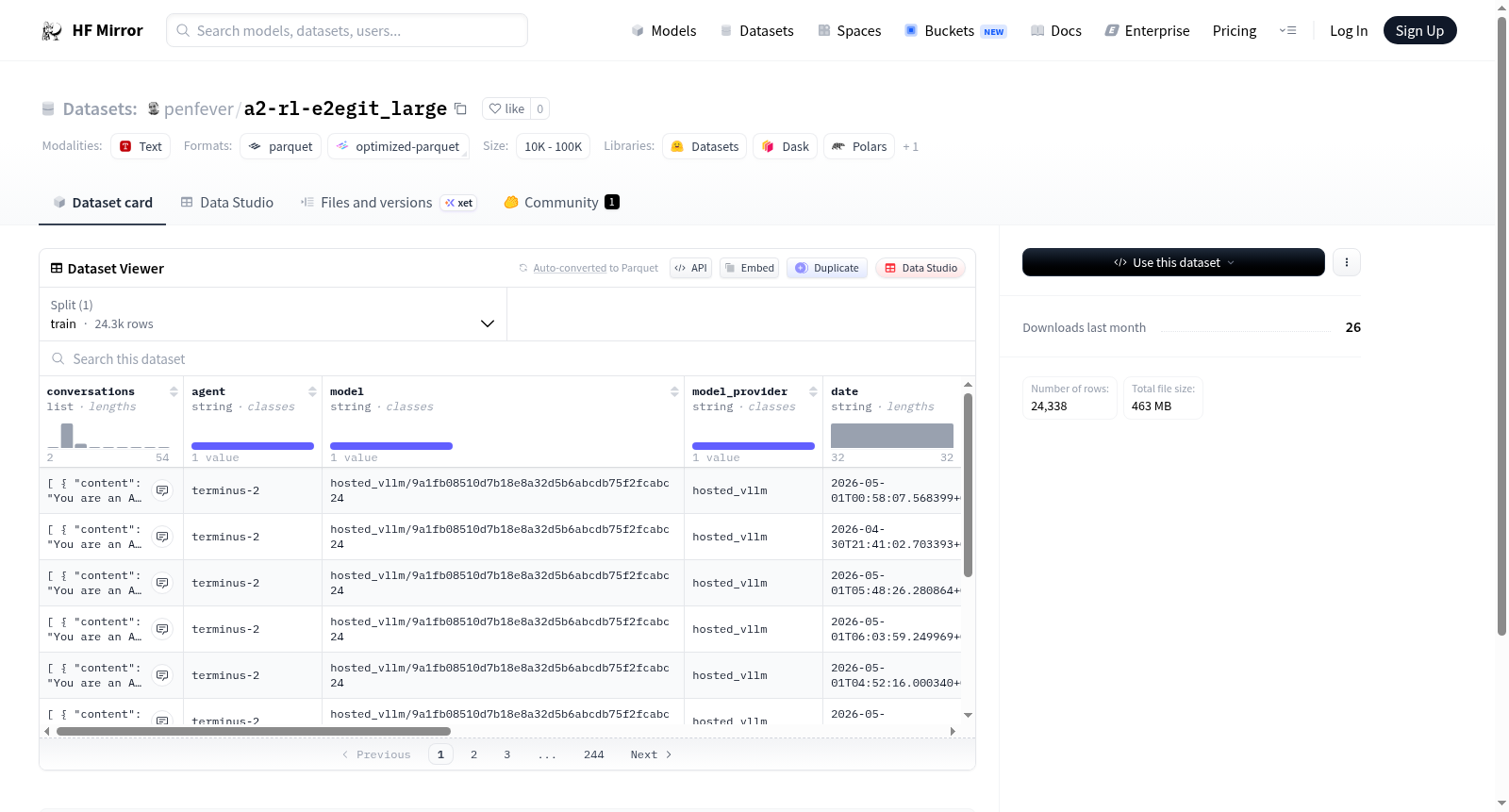1509x812 pixels.
Task: Open Data Studio from the viewer header
Action: coord(920,268)
